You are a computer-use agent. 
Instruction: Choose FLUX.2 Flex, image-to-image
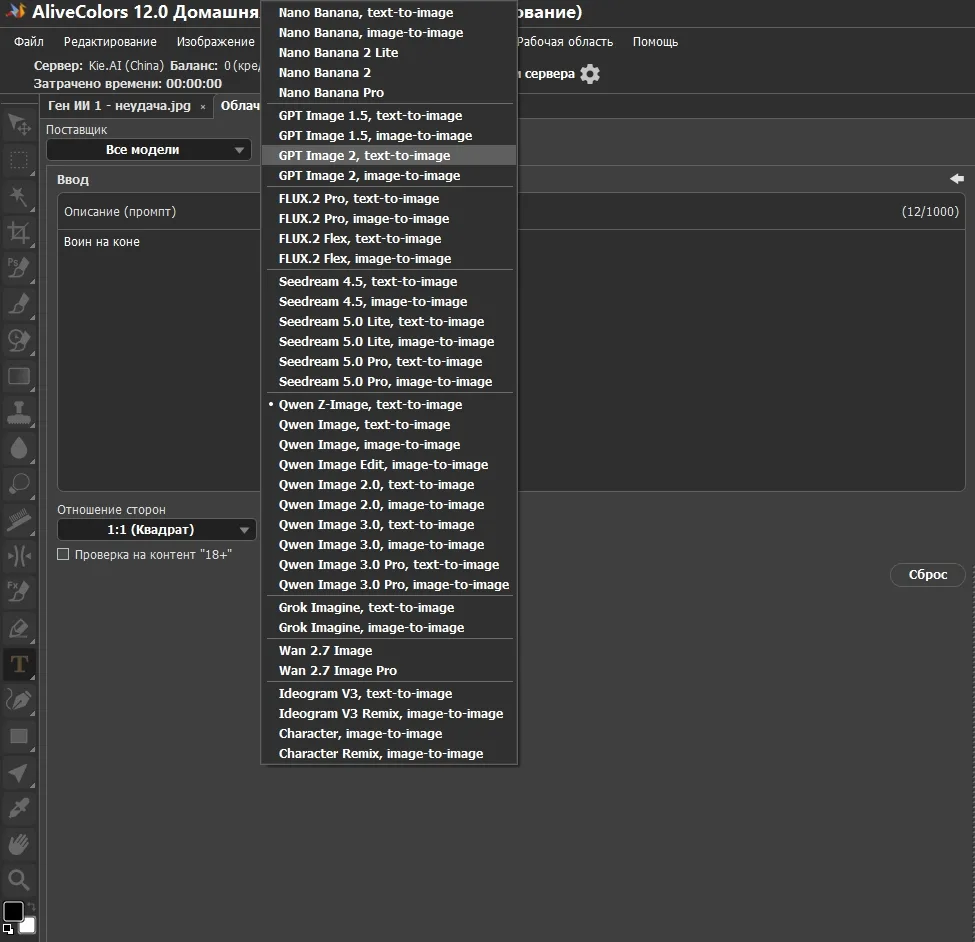point(389,258)
